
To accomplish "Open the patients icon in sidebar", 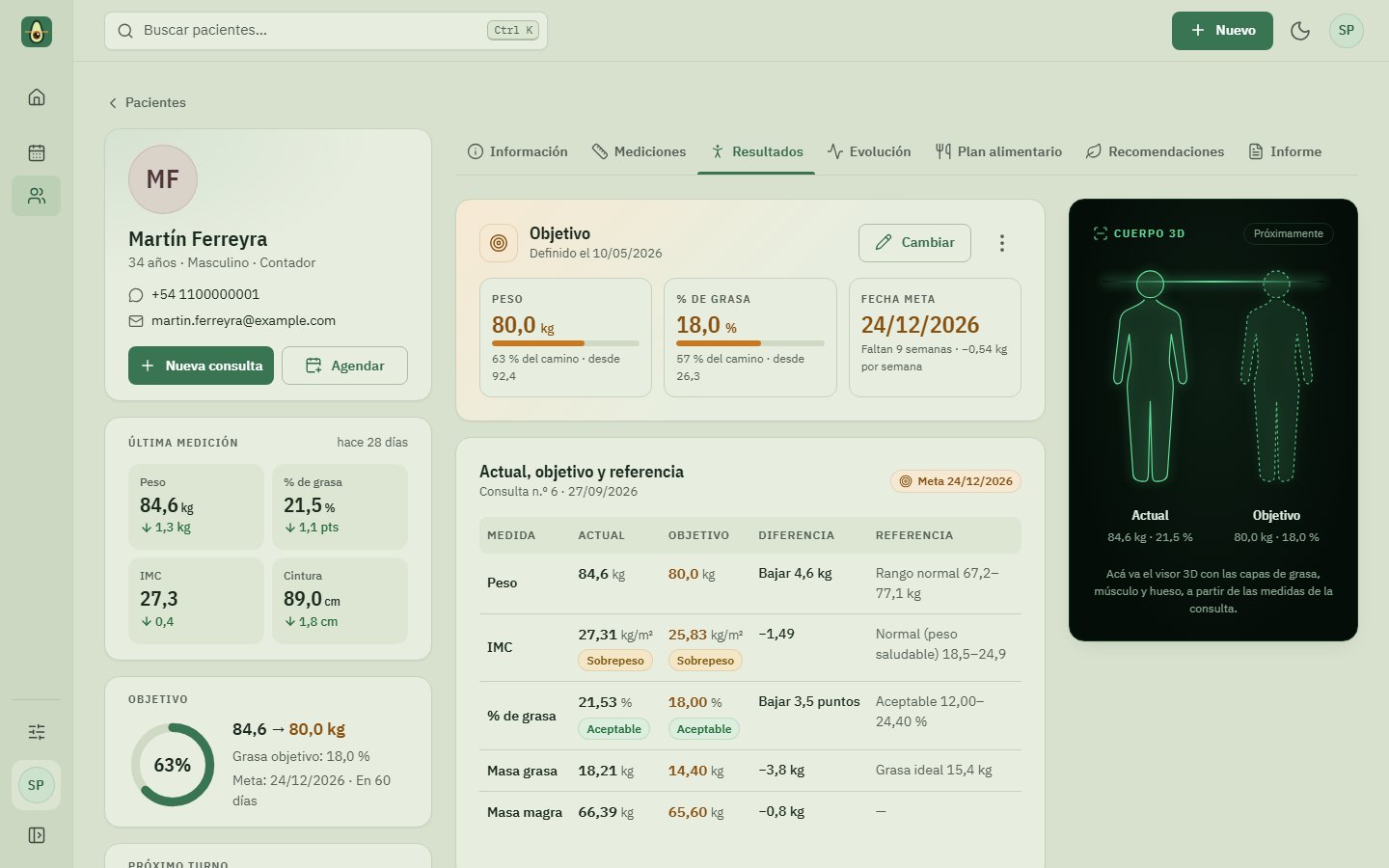I will (37, 196).
